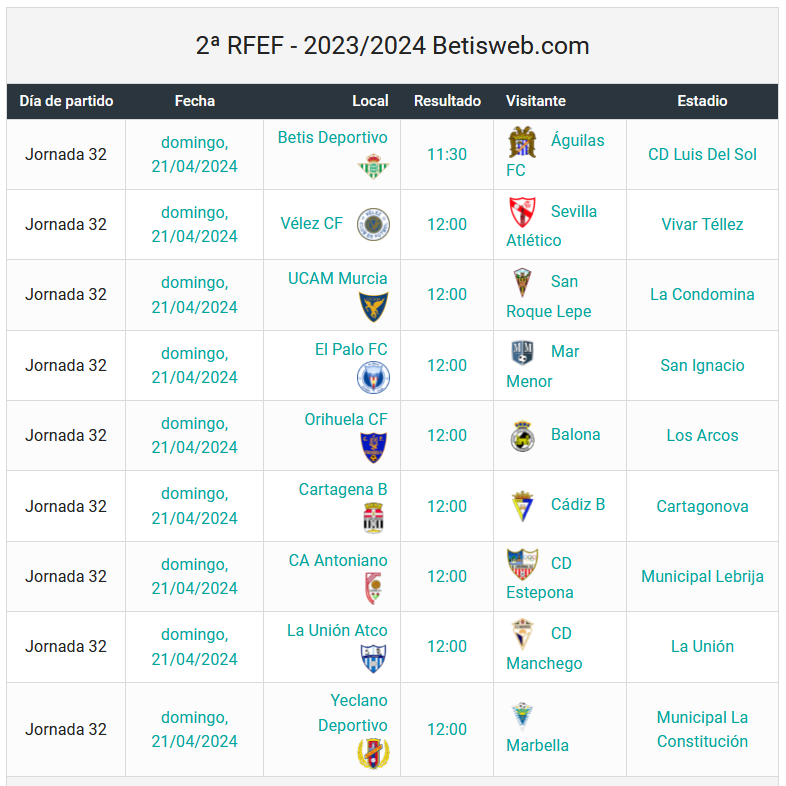Click the Yeclano Deportivo crest
Screen dimensions: 786x786
click(x=373, y=753)
